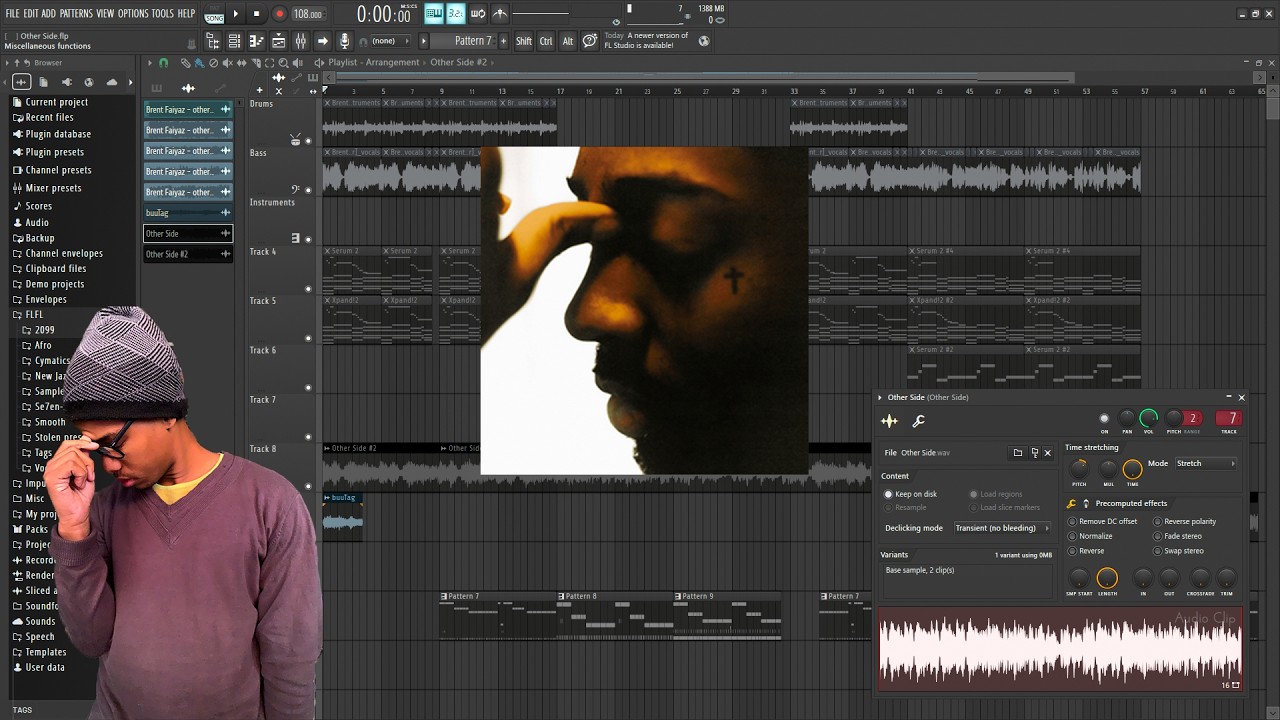1280x720 pixels.
Task: Click the red record button
Action: point(279,14)
